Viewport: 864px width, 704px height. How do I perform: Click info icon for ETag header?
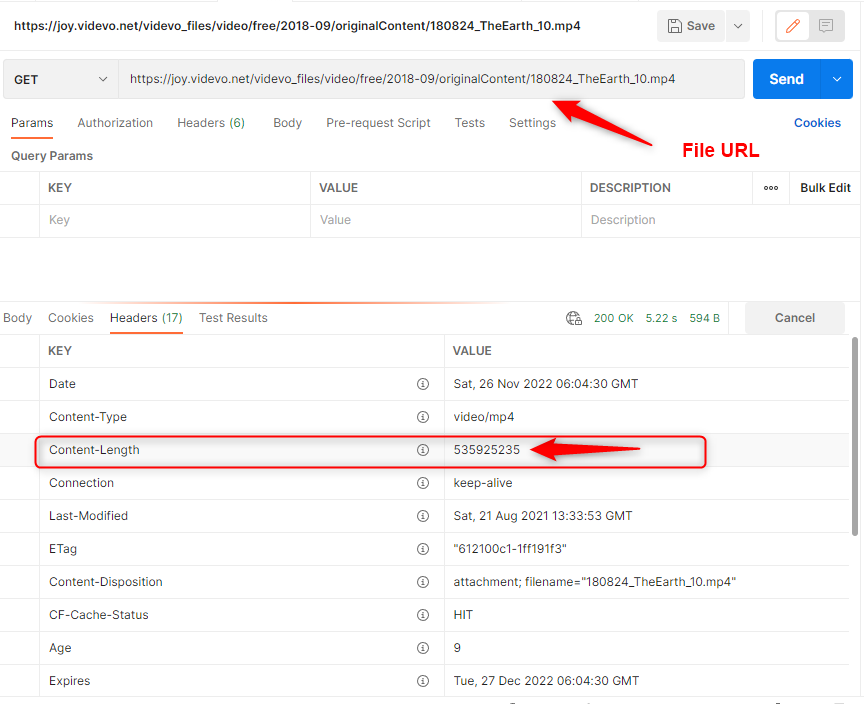point(423,549)
